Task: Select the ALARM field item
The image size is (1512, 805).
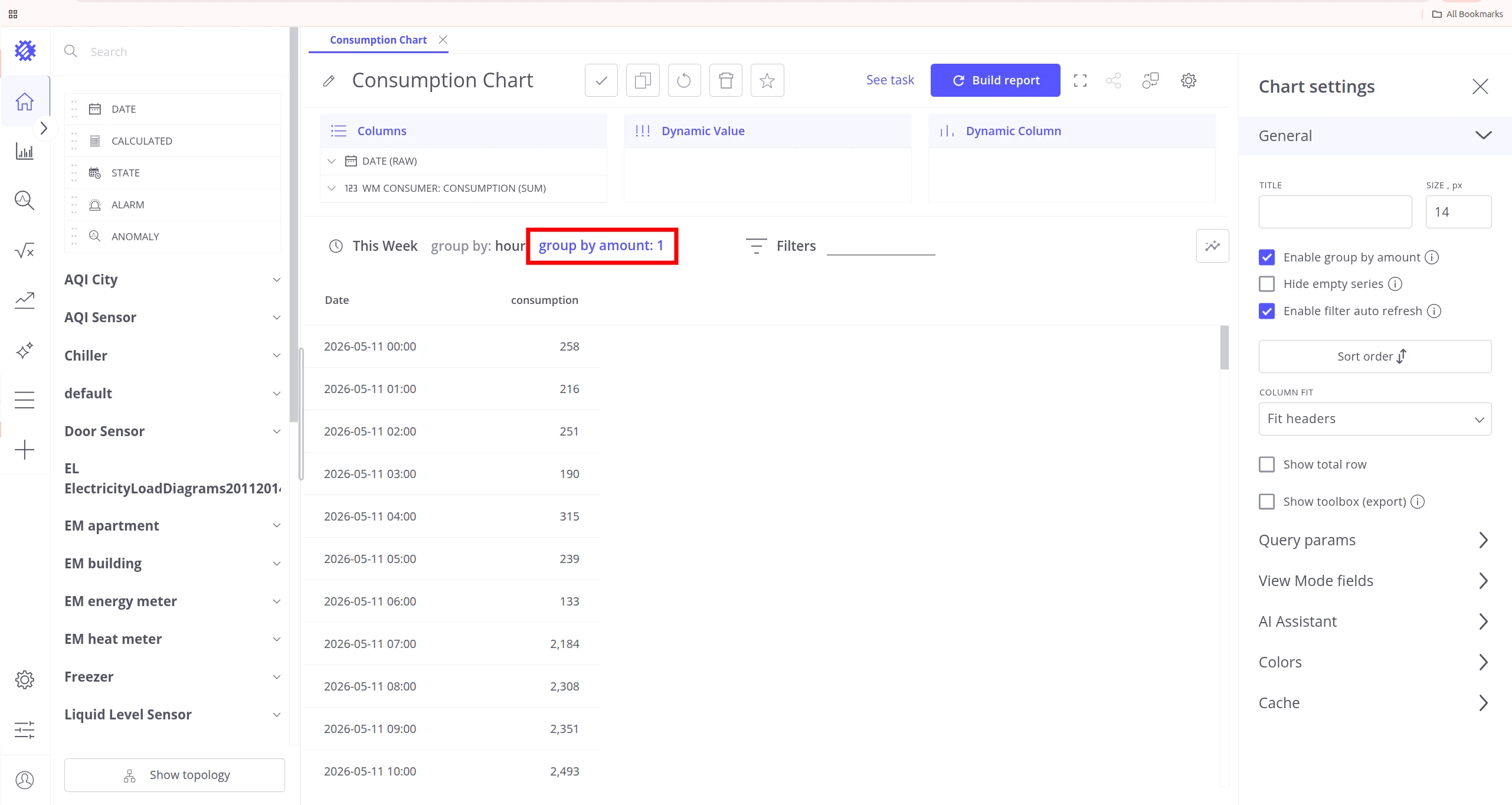Action: pos(172,205)
